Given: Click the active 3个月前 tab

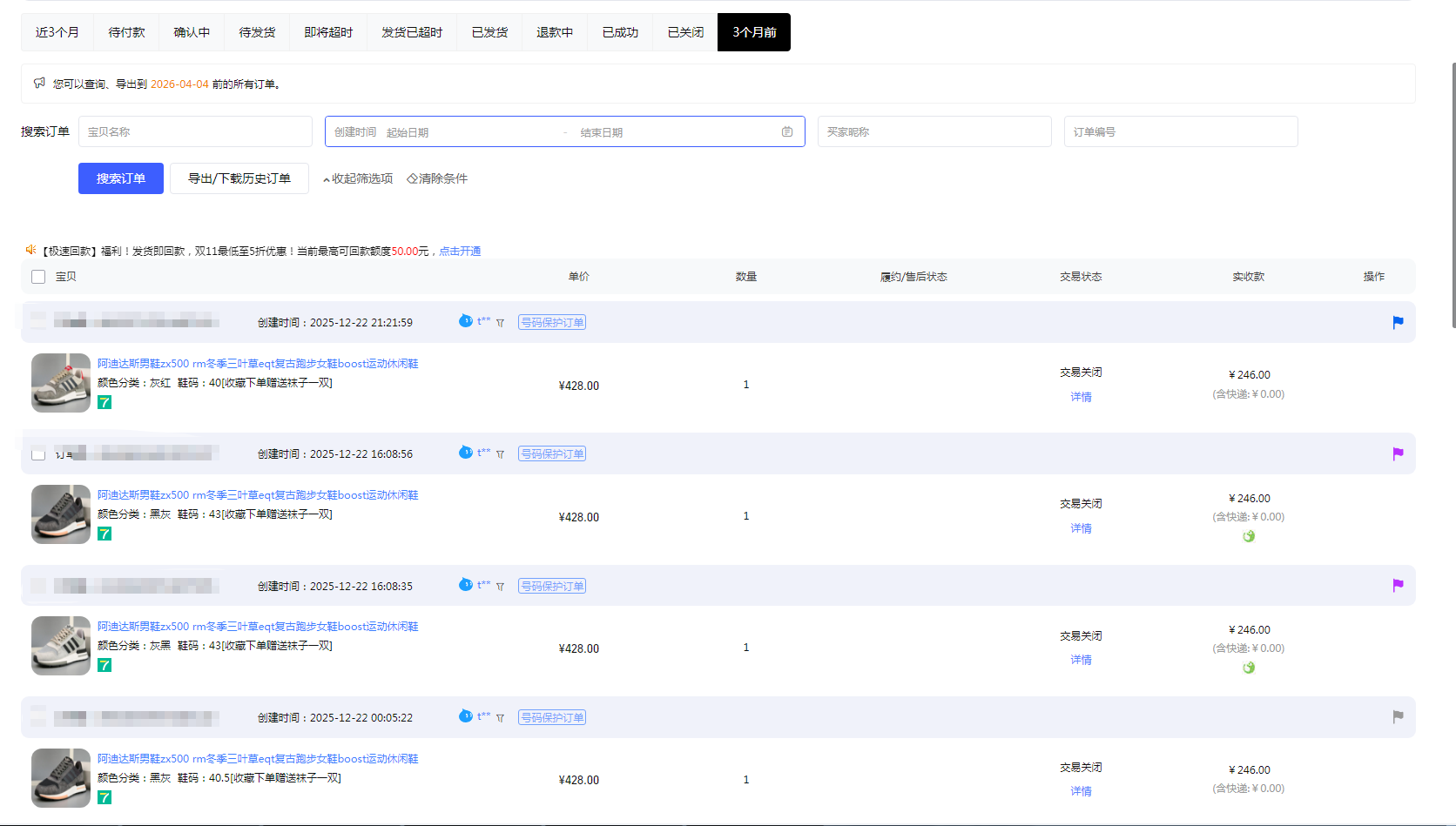Looking at the screenshot, I should (754, 32).
